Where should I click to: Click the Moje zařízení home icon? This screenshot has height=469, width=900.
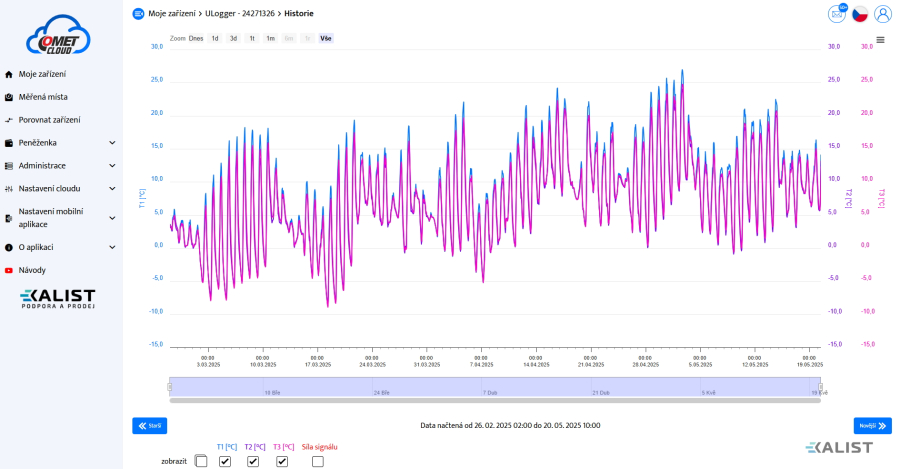click(x=9, y=74)
